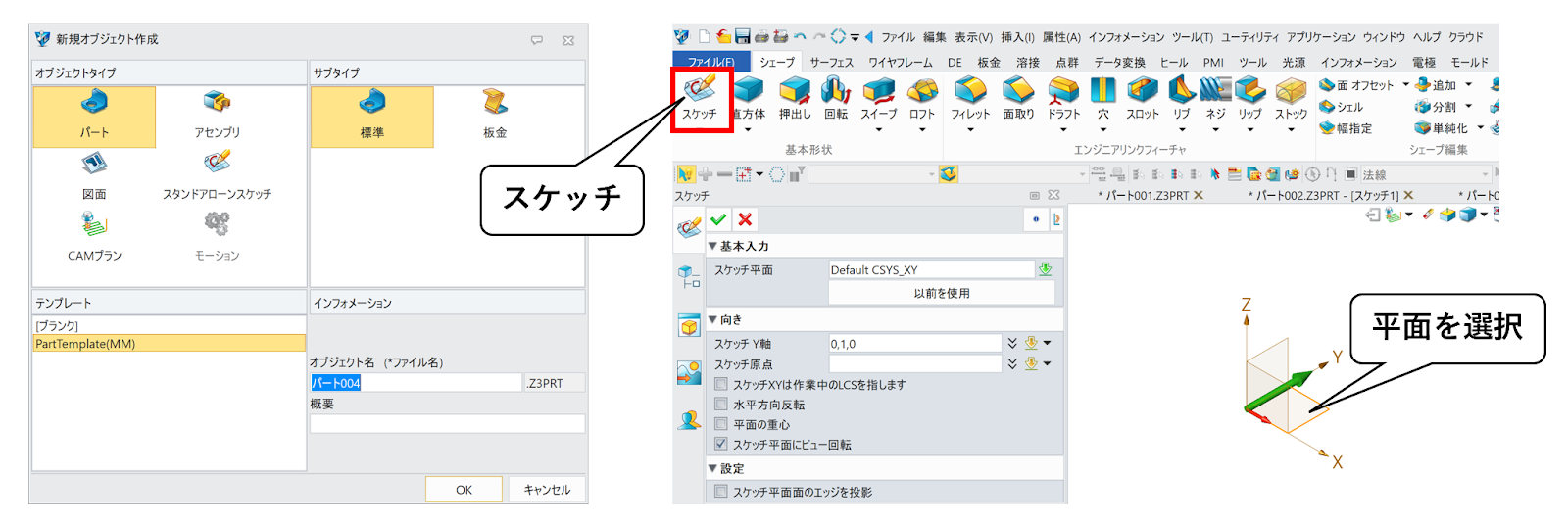Select the フィレット fillet tool
This screenshot has height=526, width=1568.
(x=970, y=98)
